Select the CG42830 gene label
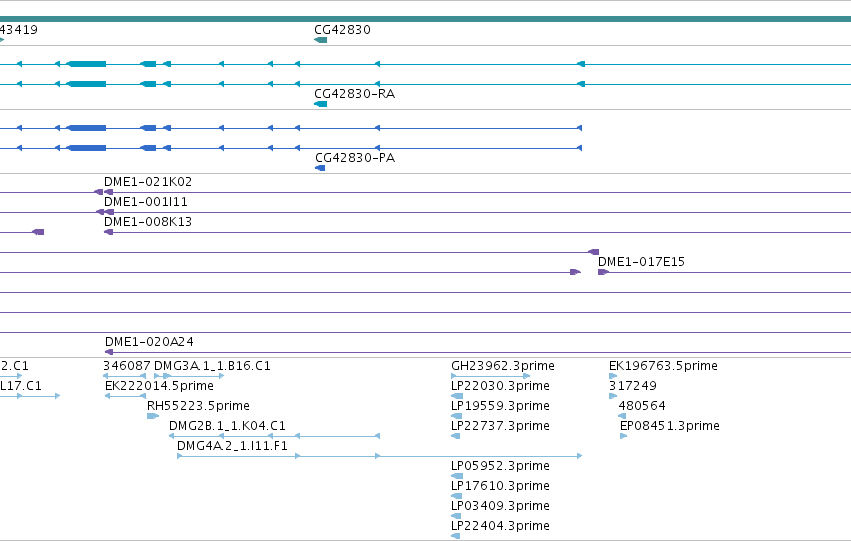The height and width of the screenshot is (541, 851). click(342, 30)
